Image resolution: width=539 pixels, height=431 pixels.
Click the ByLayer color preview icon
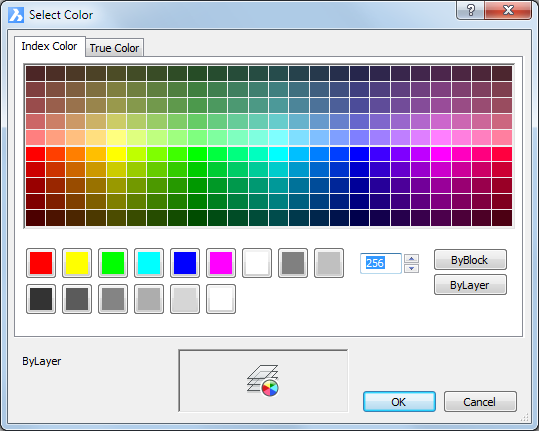[x=263, y=380]
